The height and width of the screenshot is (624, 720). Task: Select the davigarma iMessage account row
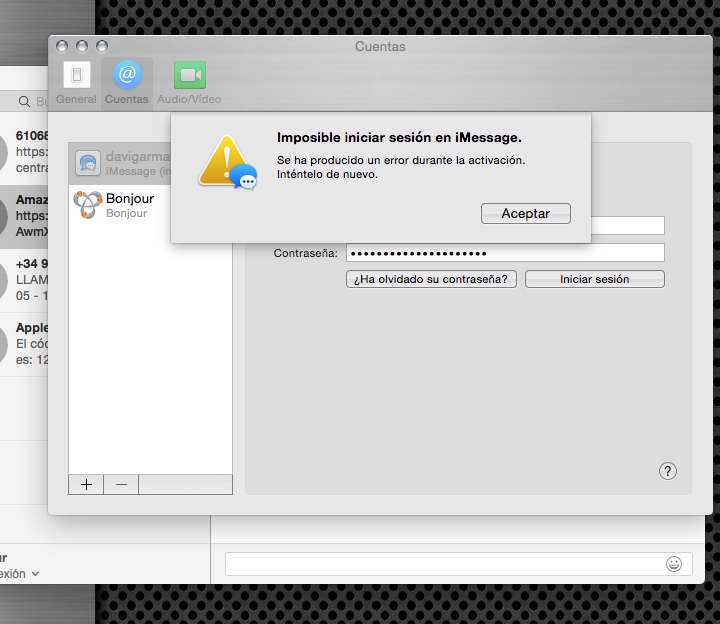coord(119,163)
